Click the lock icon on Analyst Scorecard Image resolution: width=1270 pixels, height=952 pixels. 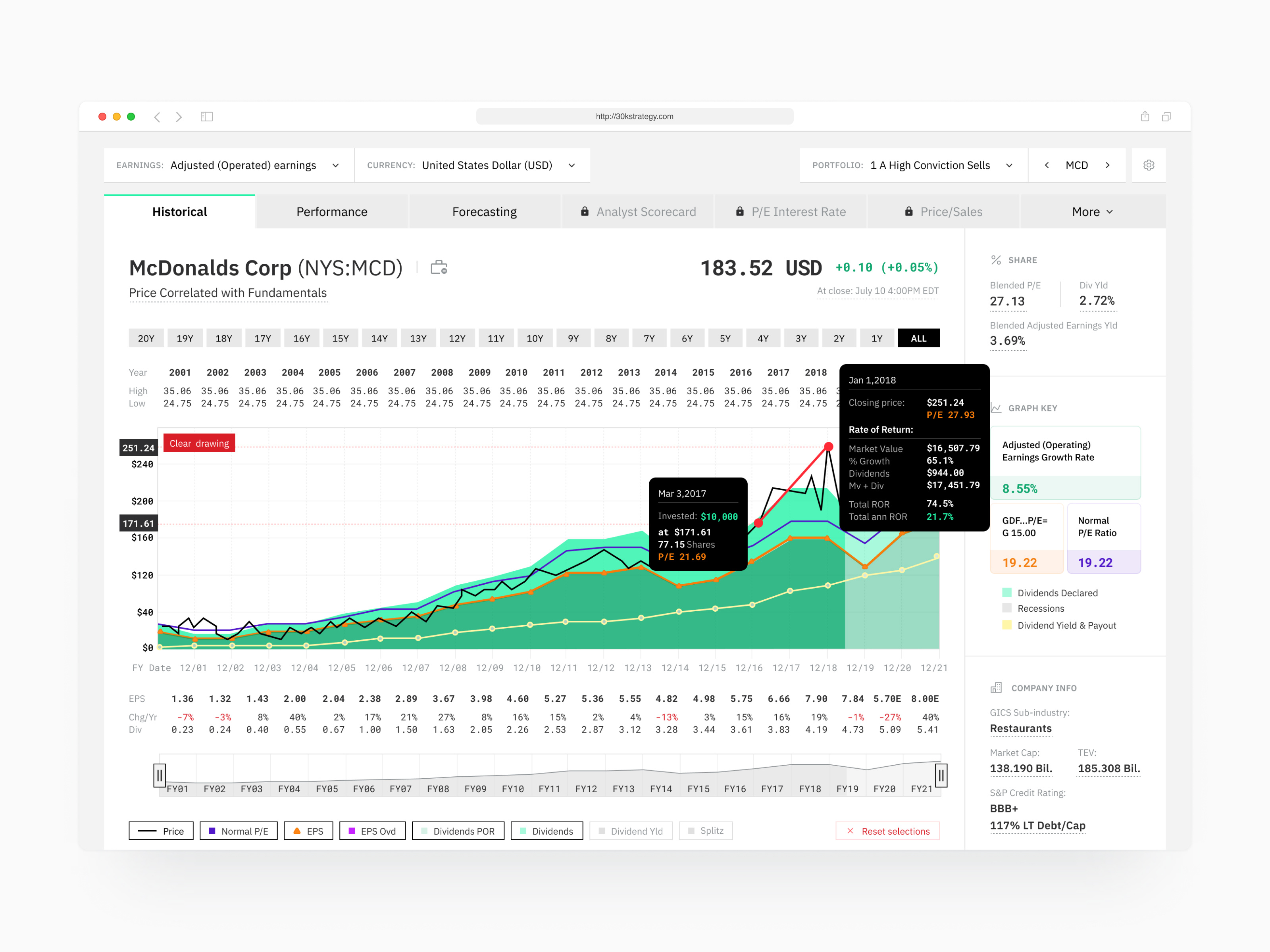click(x=585, y=211)
